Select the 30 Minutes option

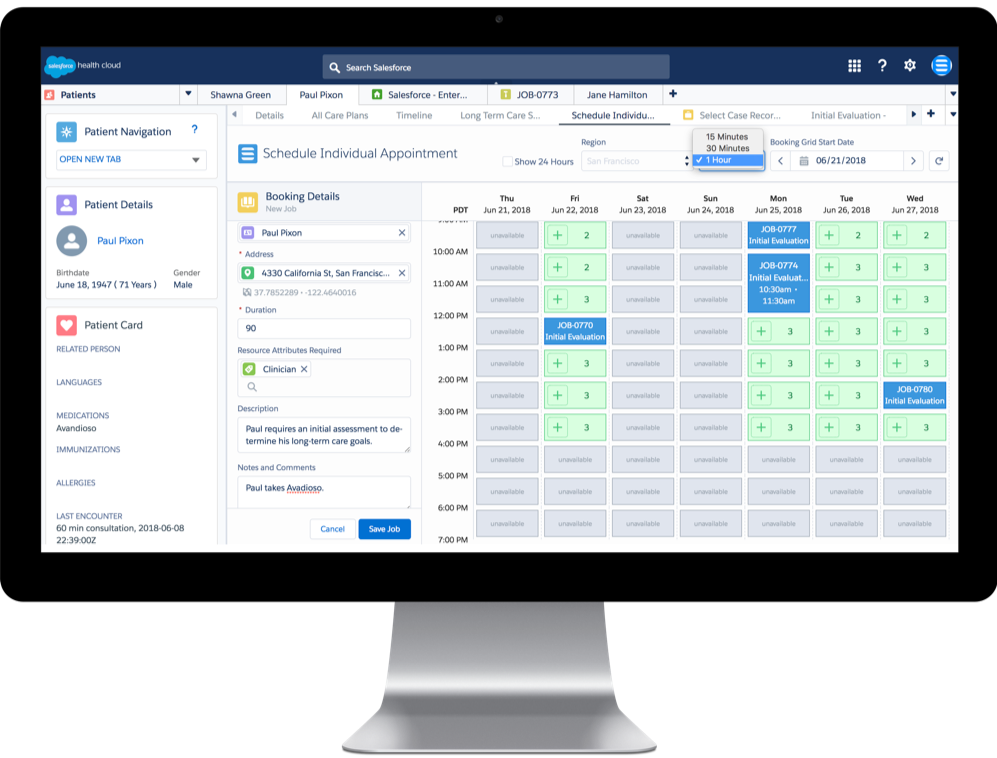pos(727,148)
